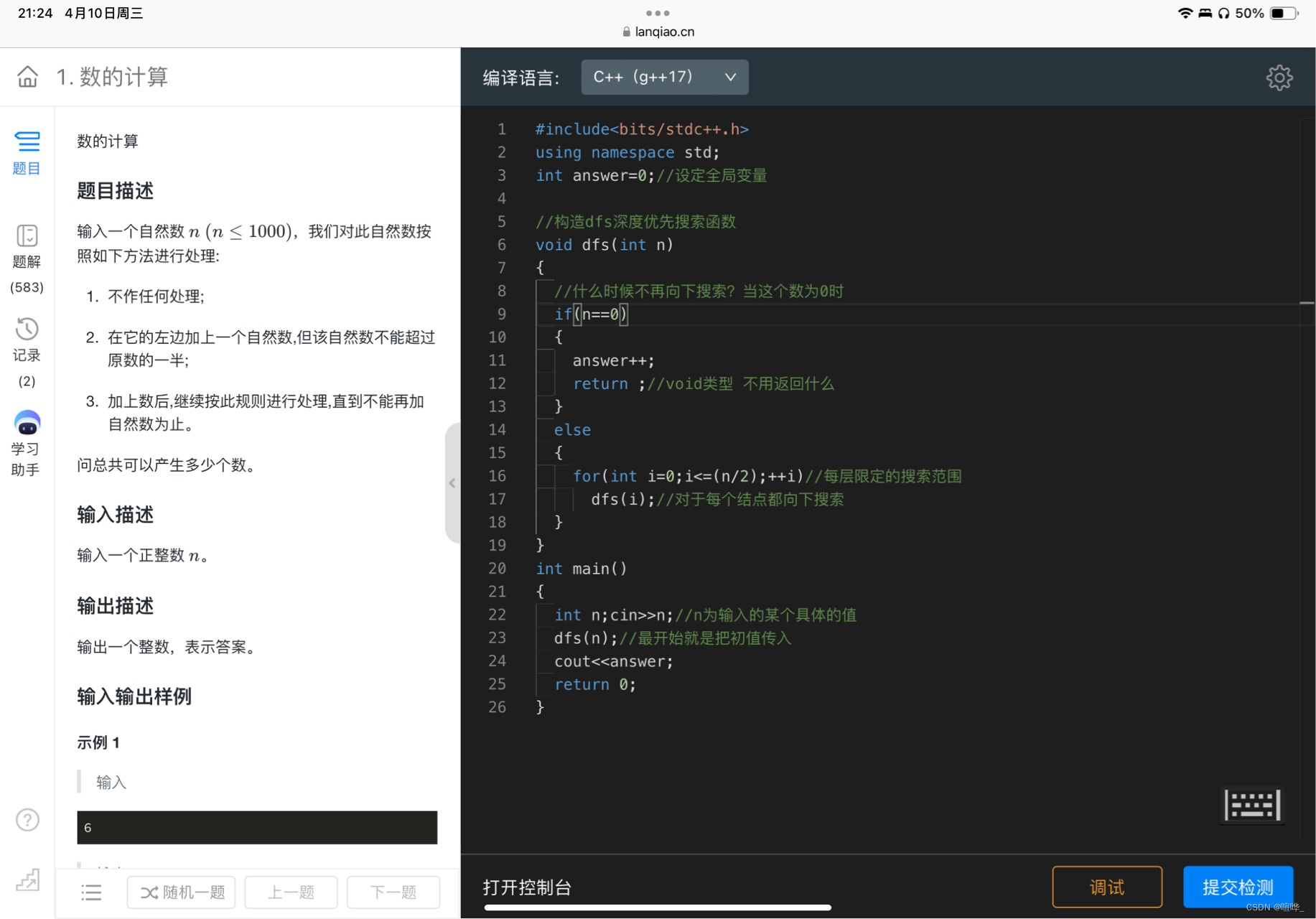Open the 题解 solutions tab

(27, 258)
